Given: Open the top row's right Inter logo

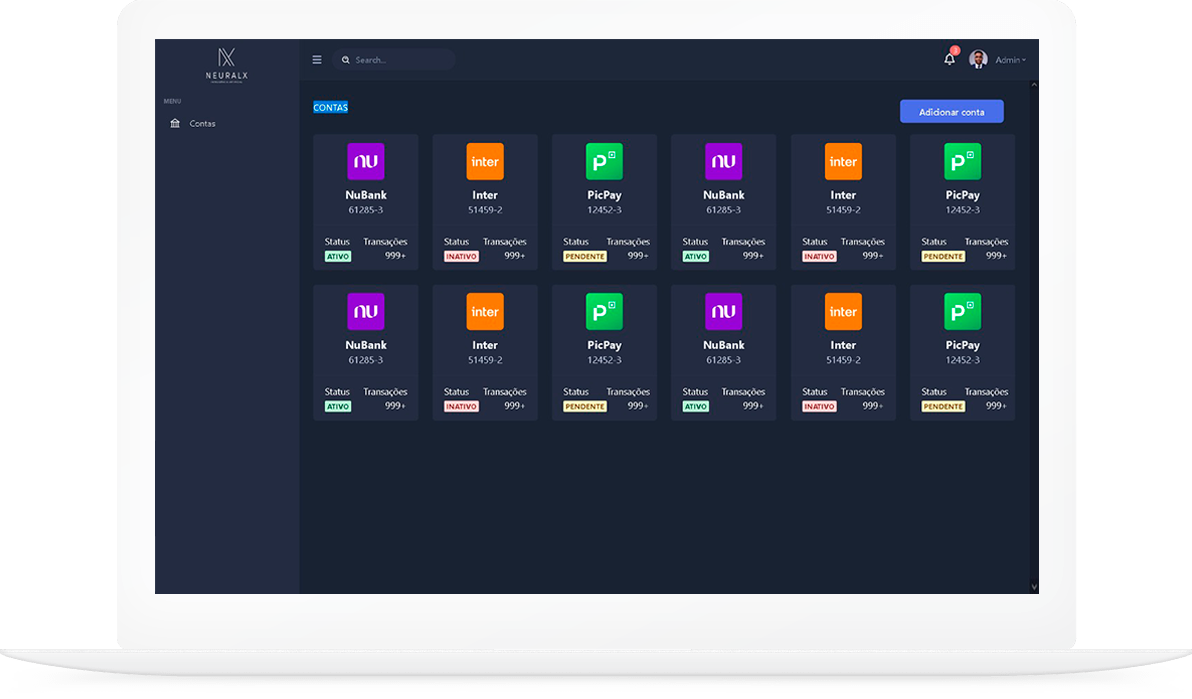Looking at the screenshot, I should tap(843, 161).
